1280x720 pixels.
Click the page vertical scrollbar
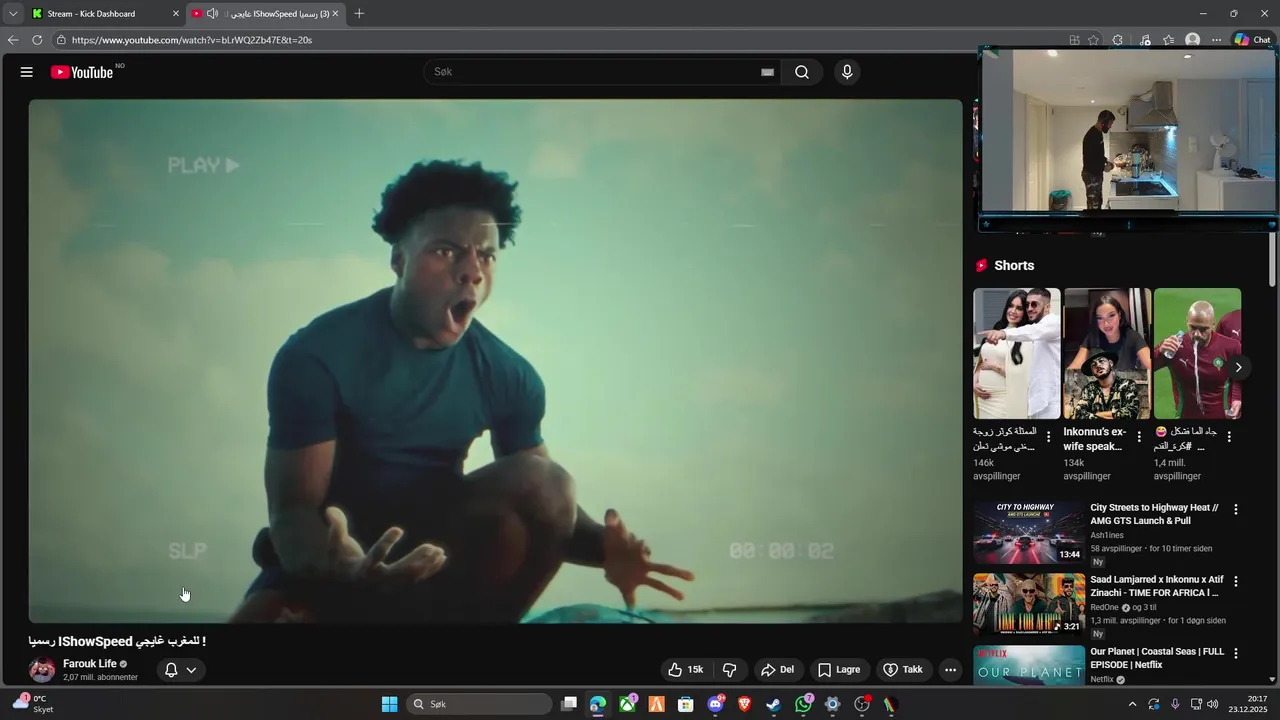click(x=1272, y=258)
